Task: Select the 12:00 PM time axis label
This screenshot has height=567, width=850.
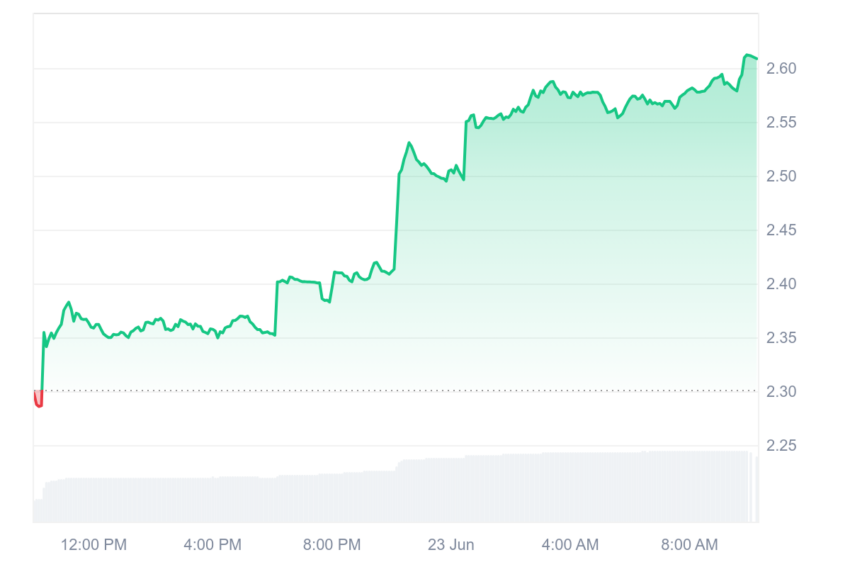Action: pos(93,545)
